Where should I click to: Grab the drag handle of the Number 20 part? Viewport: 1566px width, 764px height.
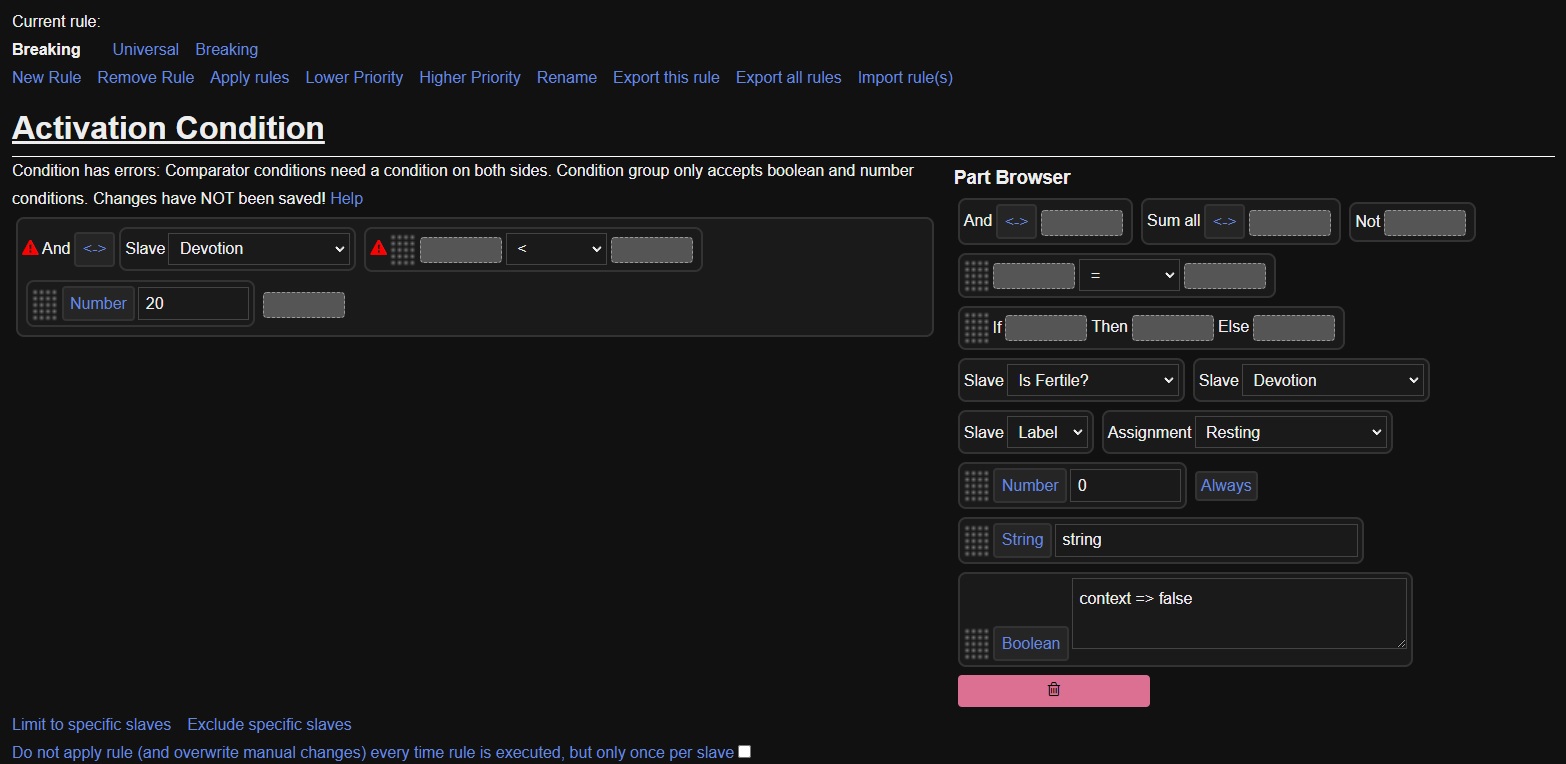44,304
